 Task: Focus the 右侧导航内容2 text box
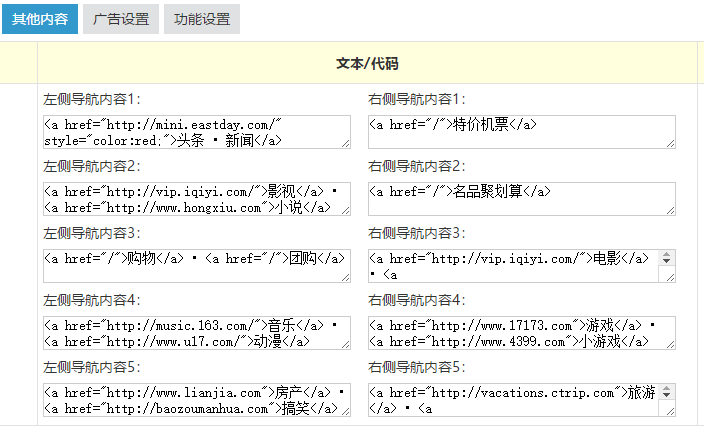(521, 199)
